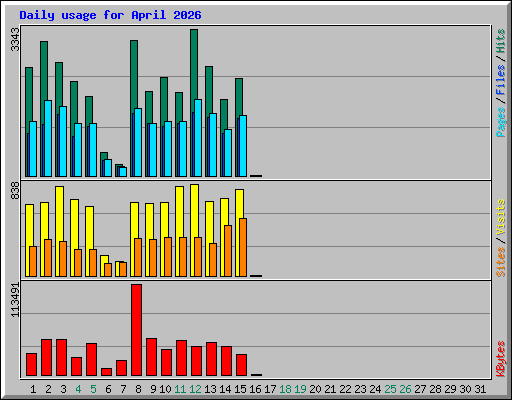Click the cyan pages bar for day 2

point(48,138)
